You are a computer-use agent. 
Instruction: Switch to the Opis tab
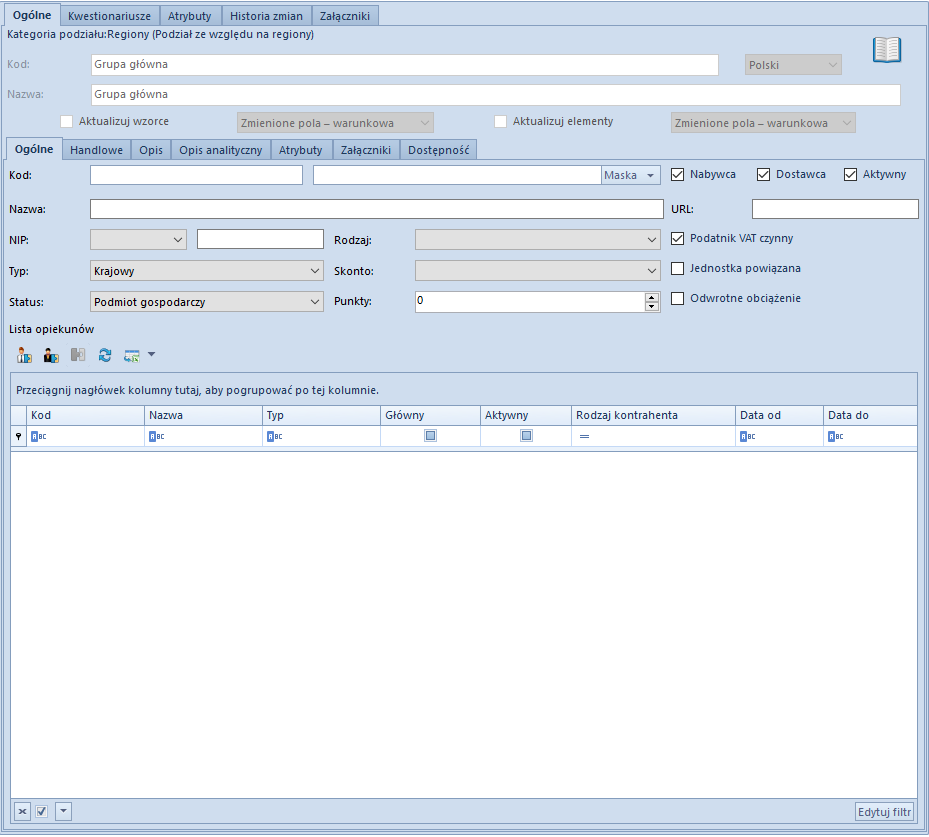[151, 150]
